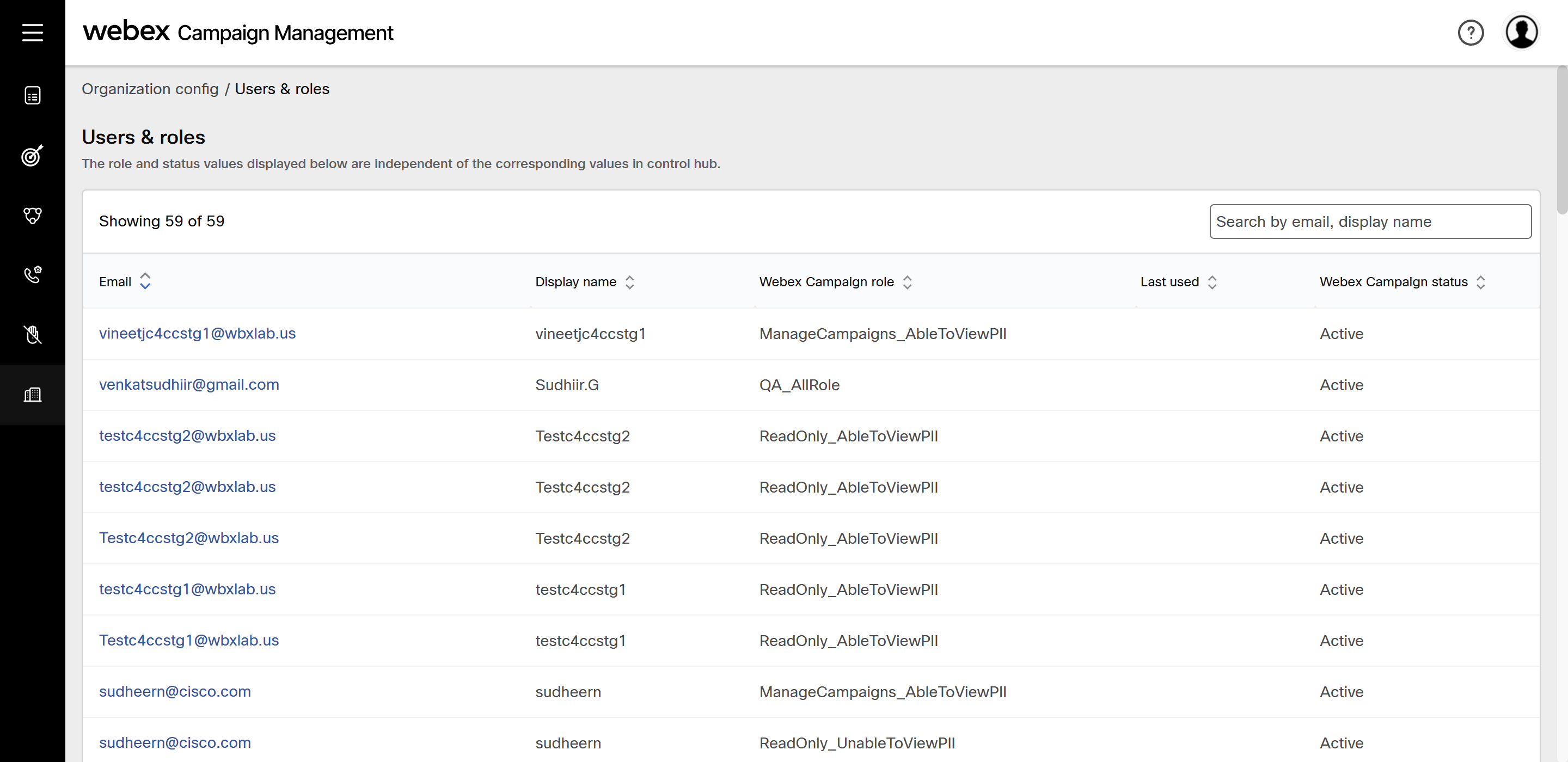Click the Showing 59 of 59 count
This screenshot has width=1568, height=762.
pyautogui.click(x=161, y=221)
